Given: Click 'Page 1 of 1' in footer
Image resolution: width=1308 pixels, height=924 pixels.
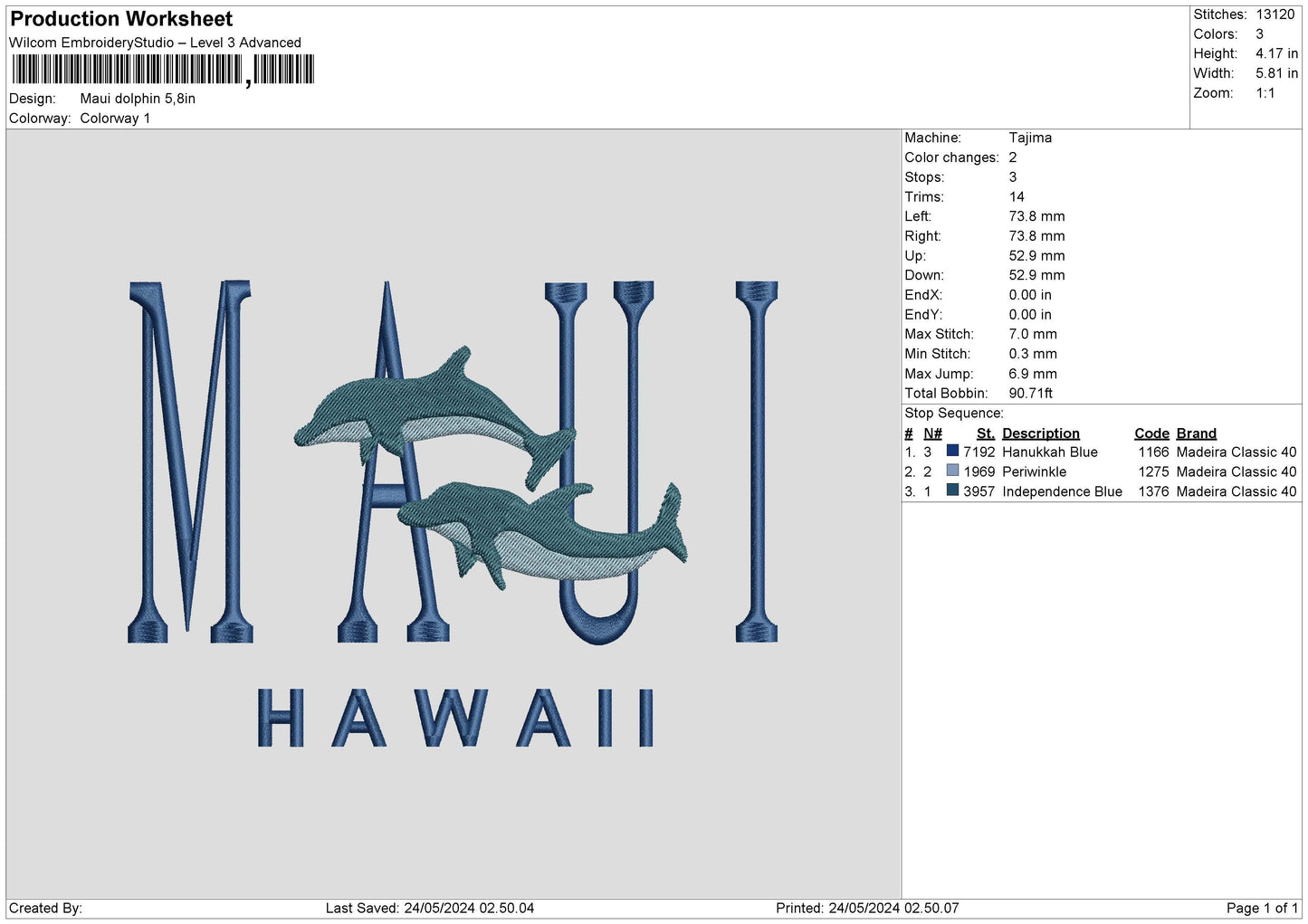Looking at the screenshot, I should tap(1262, 909).
